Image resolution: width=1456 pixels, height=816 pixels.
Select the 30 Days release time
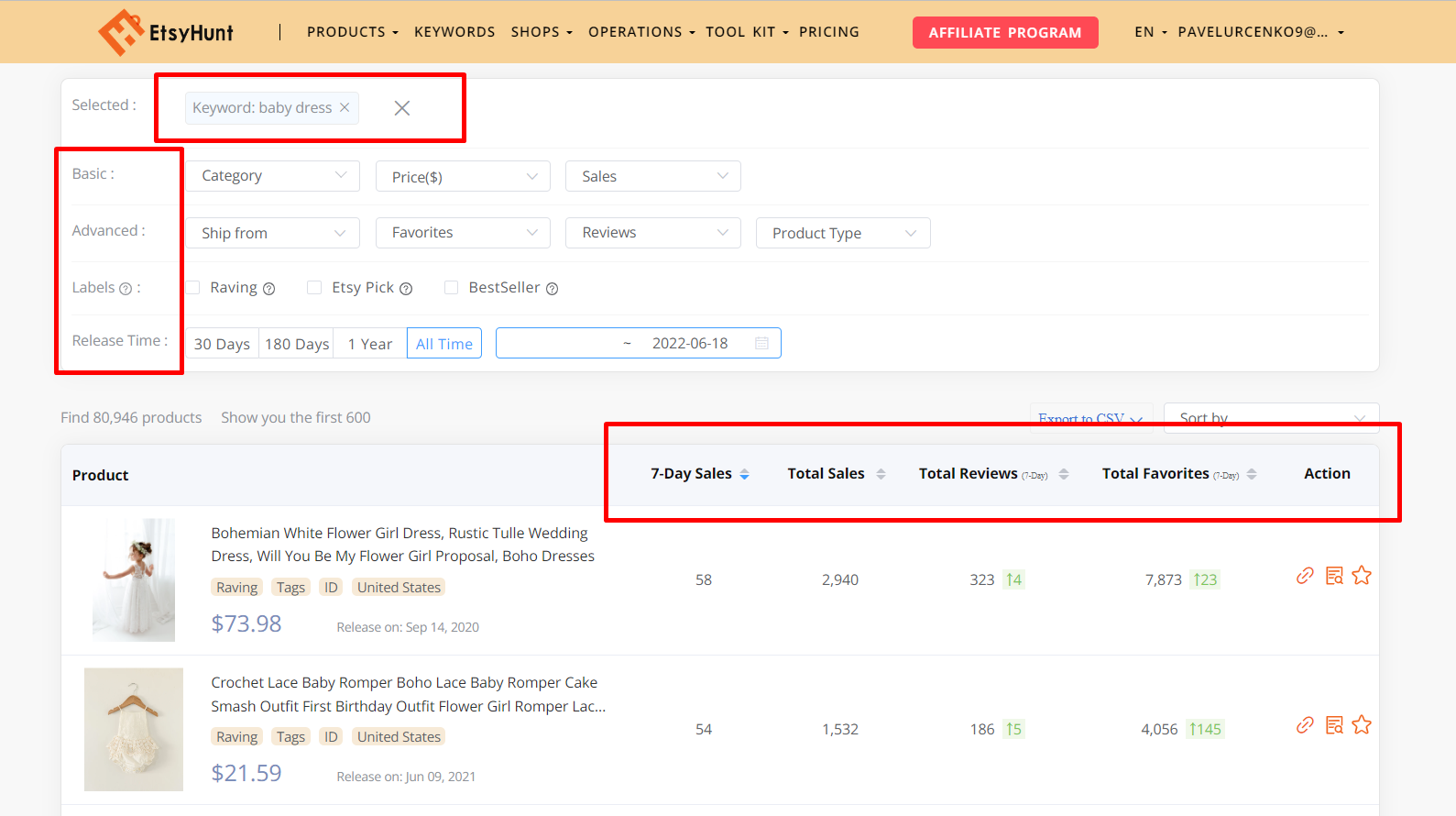tap(222, 344)
